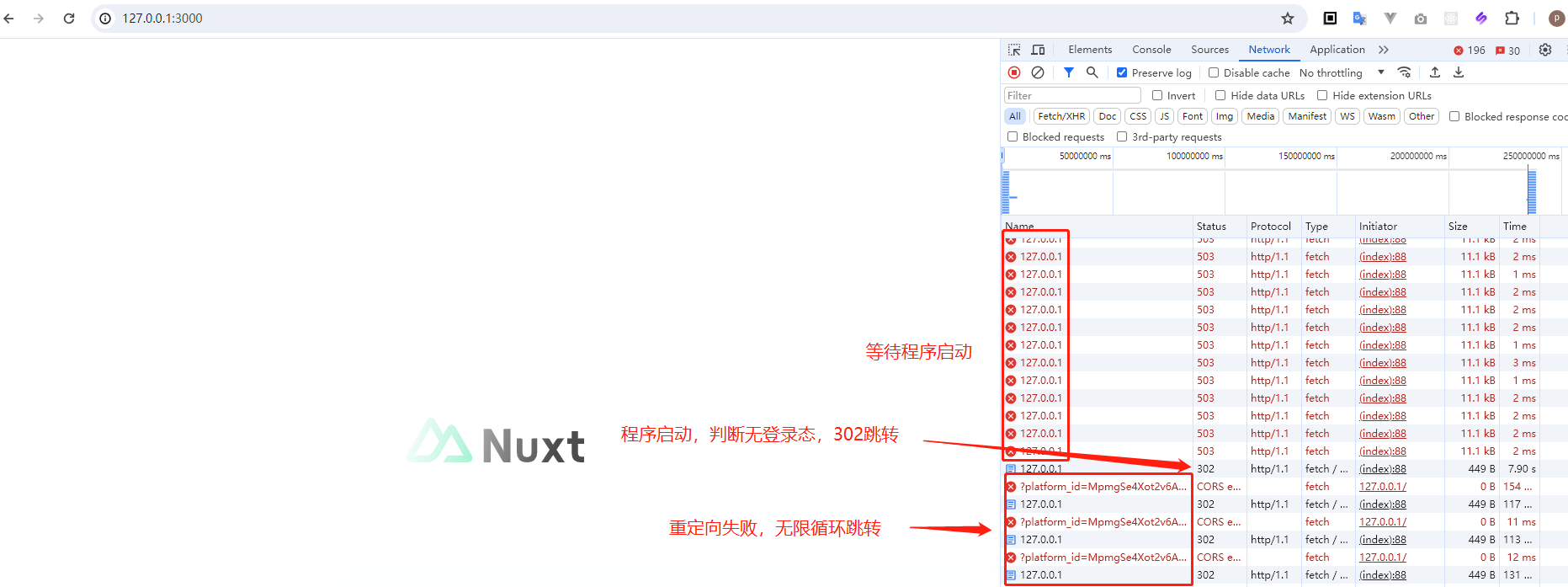
Task: Bookmark this page with the star icon
Action: click(x=1288, y=19)
